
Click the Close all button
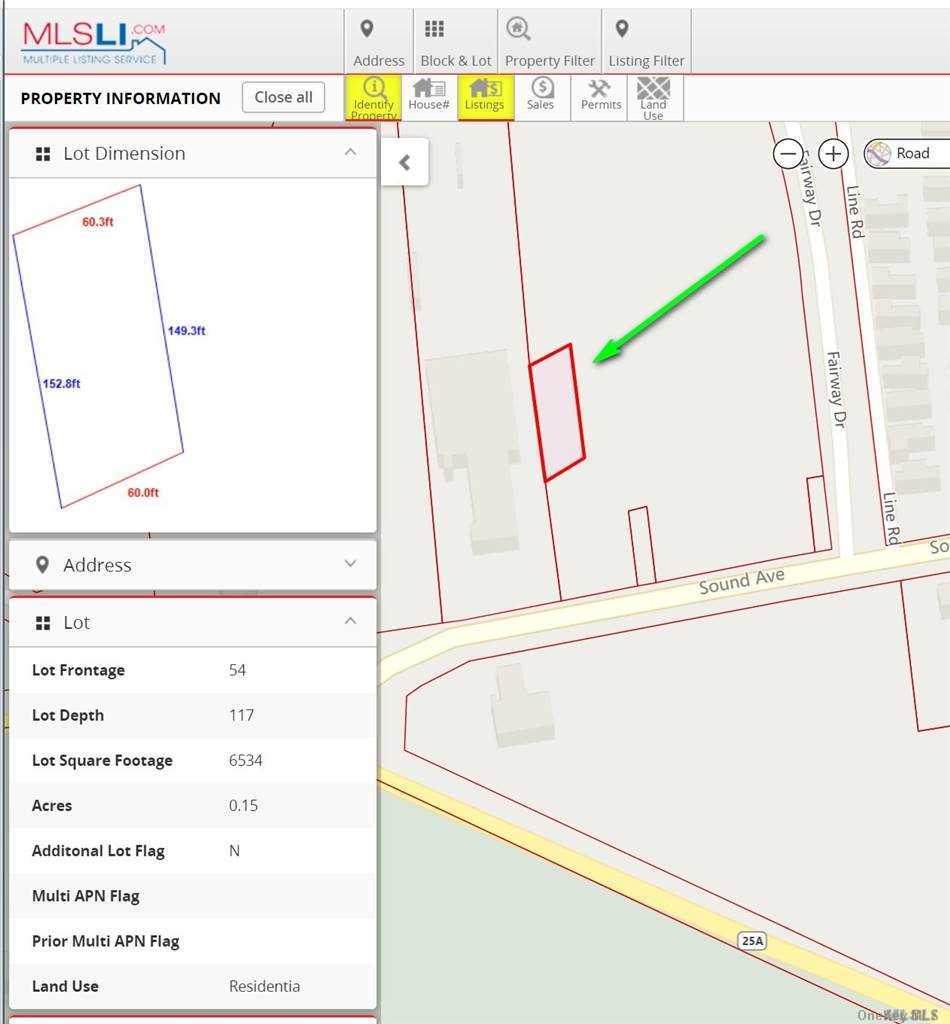tap(283, 97)
